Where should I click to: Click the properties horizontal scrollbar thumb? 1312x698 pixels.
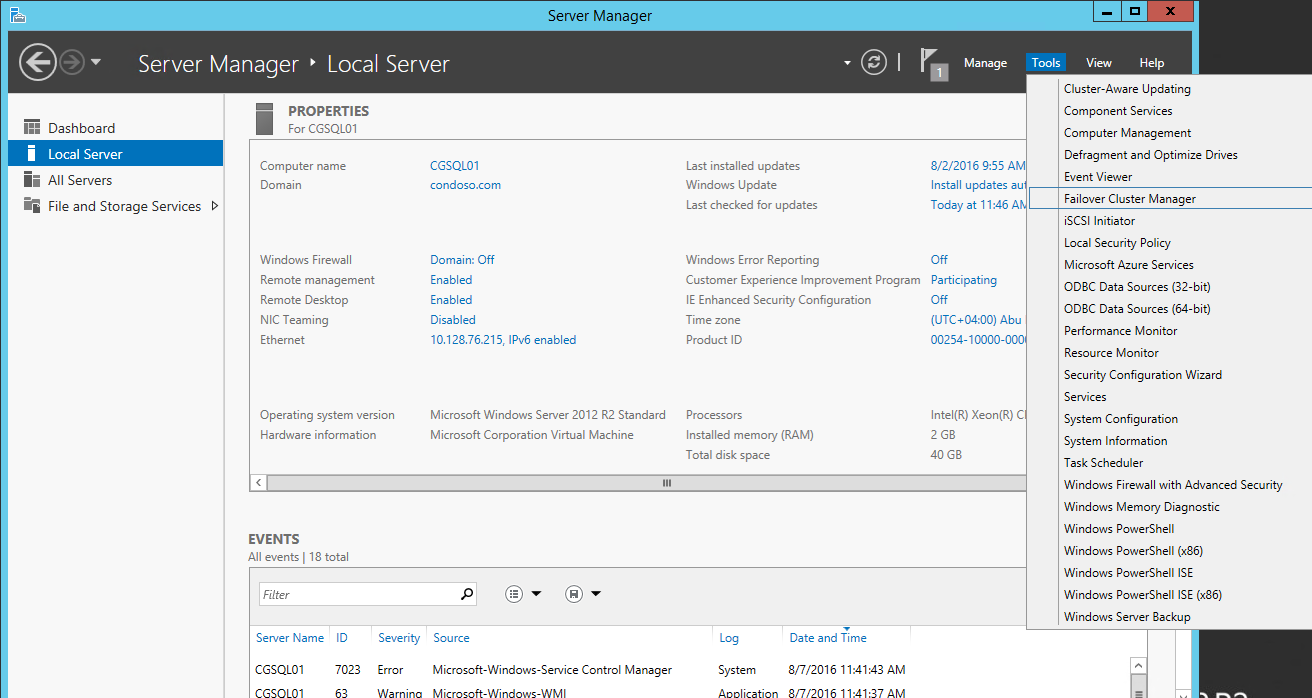point(667,483)
